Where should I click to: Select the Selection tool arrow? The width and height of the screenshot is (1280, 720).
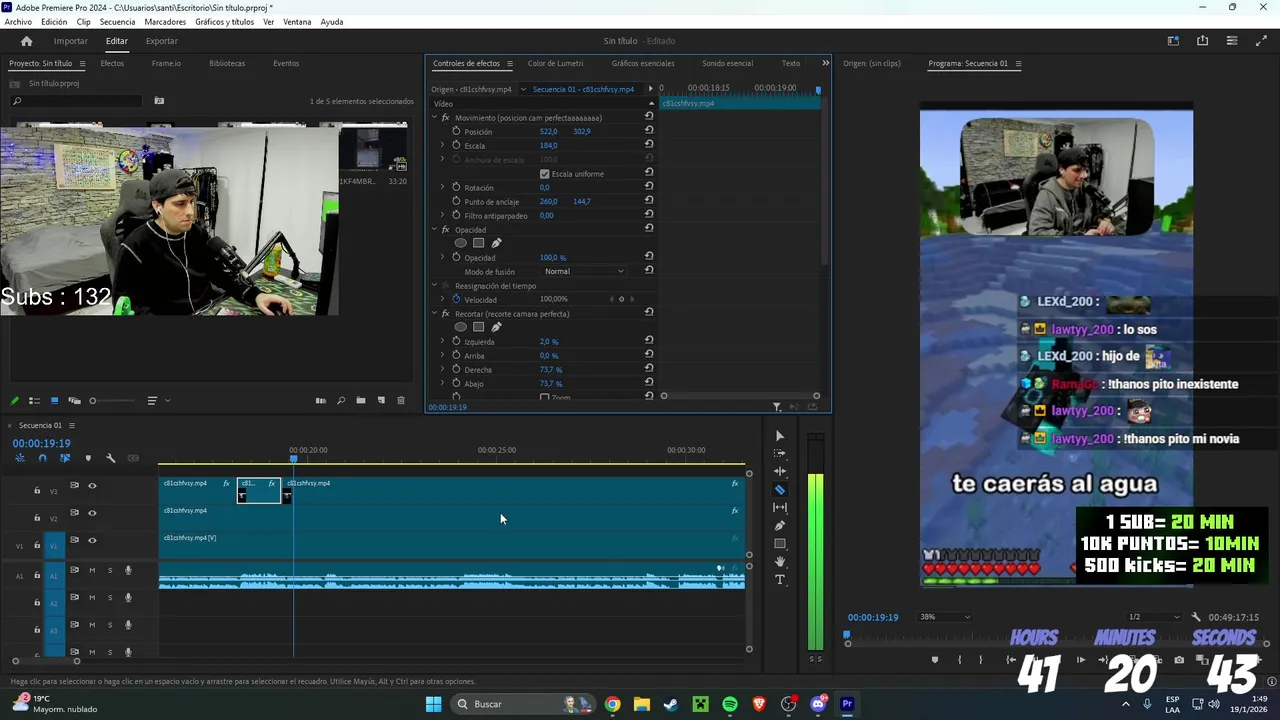(x=780, y=436)
